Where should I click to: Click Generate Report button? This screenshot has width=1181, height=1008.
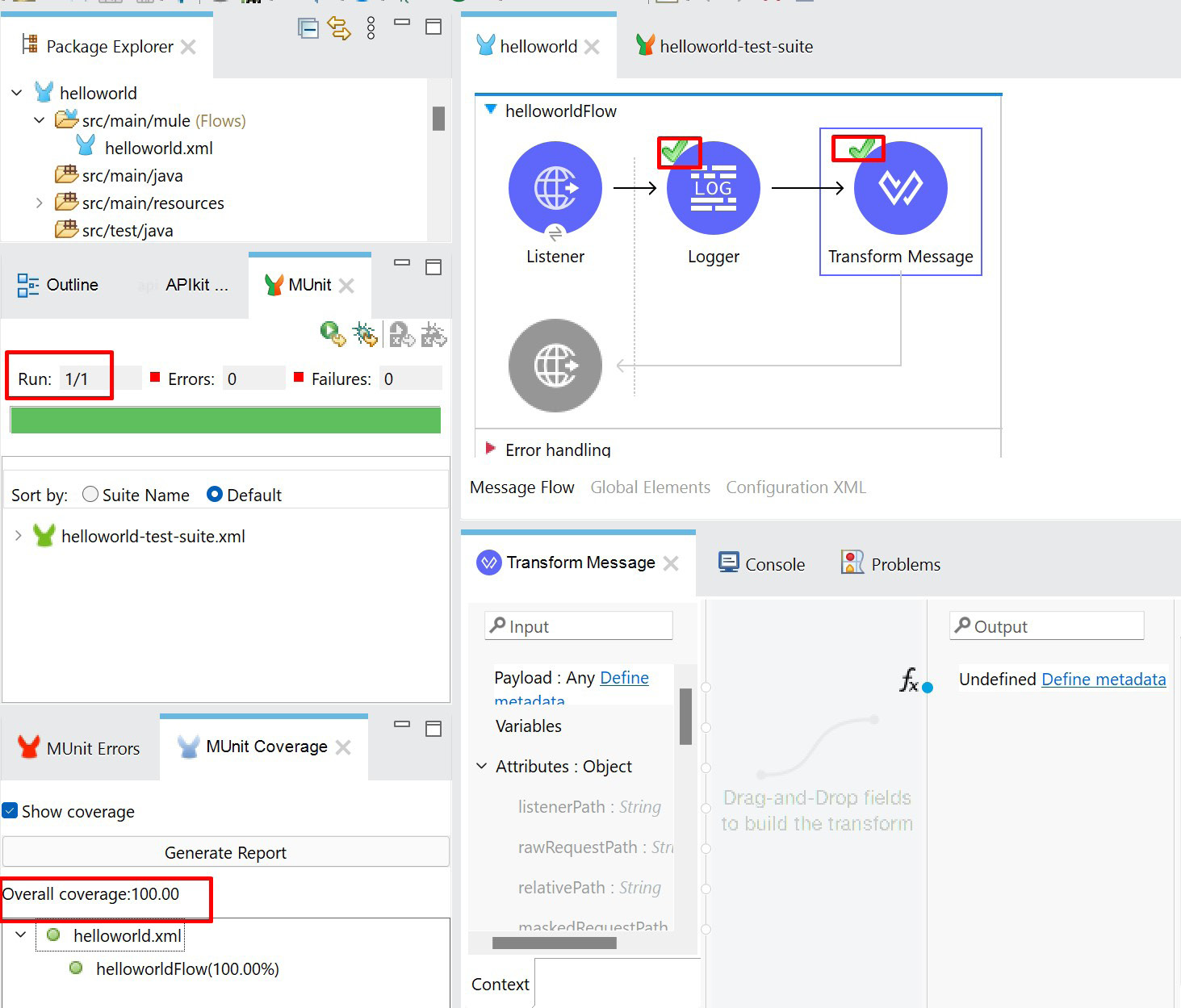pyautogui.click(x=226, y=852)
